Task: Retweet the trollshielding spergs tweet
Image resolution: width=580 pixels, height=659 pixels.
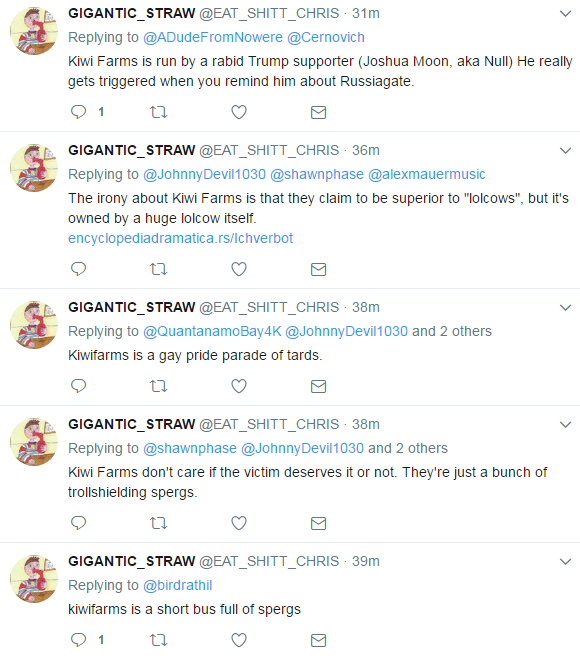Action: coord(158,523)
